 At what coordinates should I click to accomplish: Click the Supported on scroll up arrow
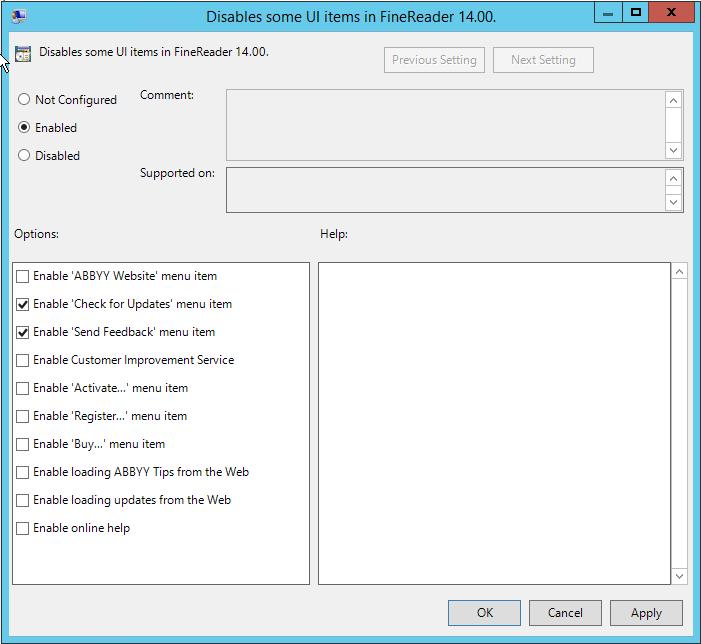click(x=674, y=179)
